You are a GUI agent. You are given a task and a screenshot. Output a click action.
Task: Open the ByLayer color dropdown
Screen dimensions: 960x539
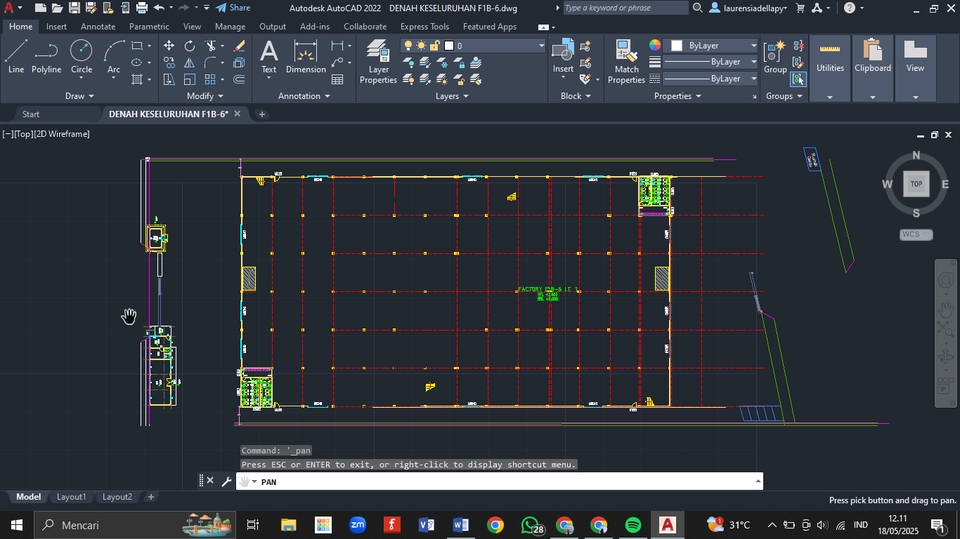[x=713, y=46]
